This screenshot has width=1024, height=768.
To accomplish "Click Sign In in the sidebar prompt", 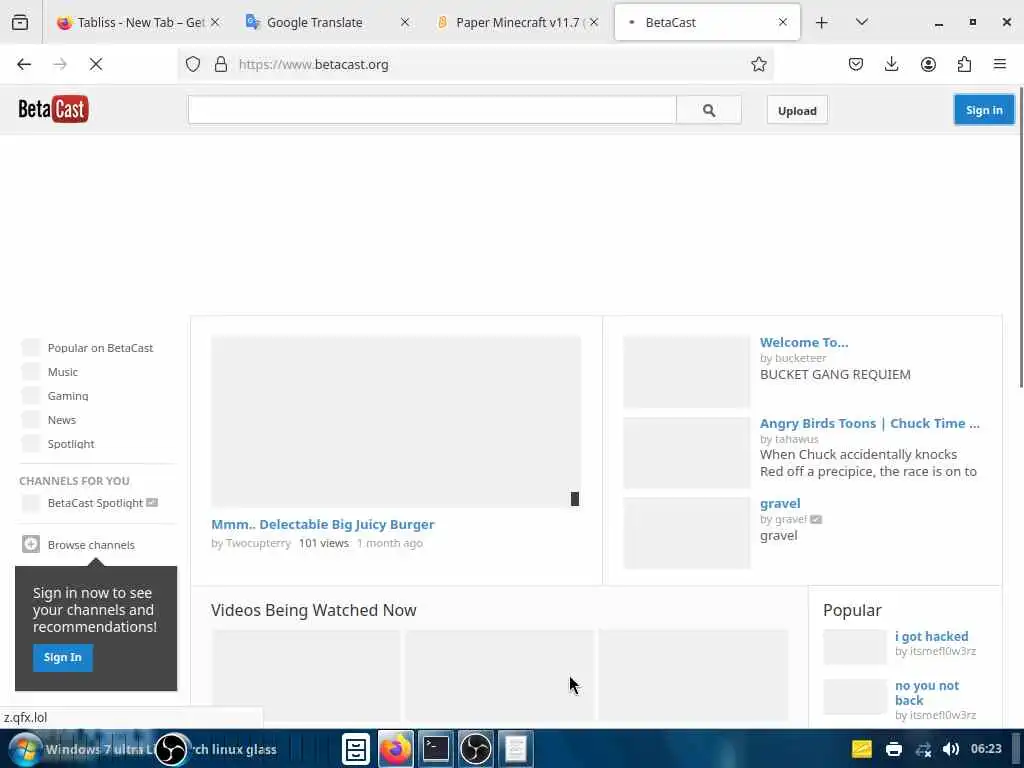I will coord(63,657).
